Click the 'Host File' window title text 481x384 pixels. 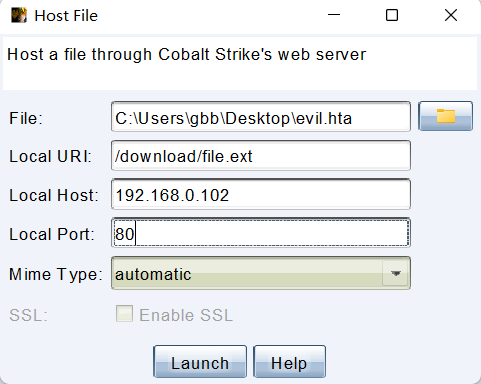click(66, 16)
